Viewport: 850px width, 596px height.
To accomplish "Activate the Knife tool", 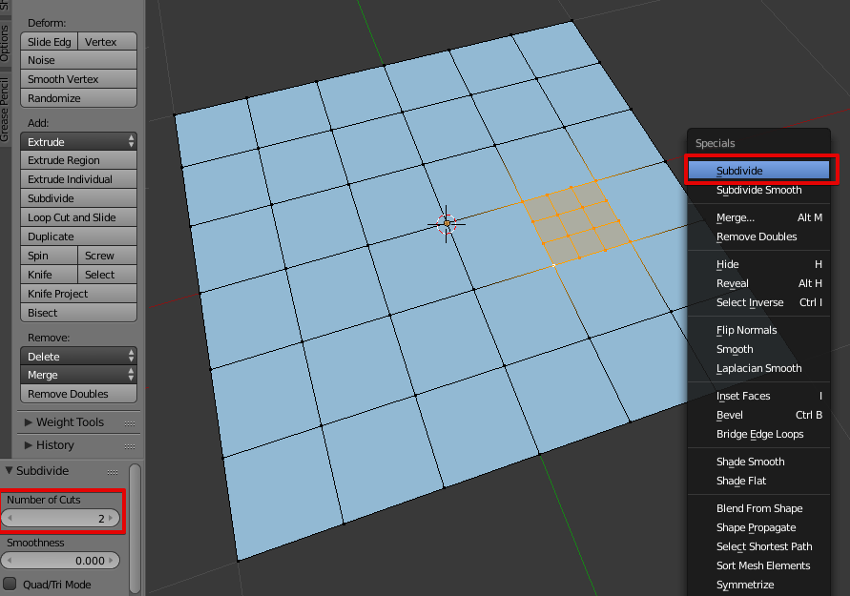I will (x=49, y=274).
